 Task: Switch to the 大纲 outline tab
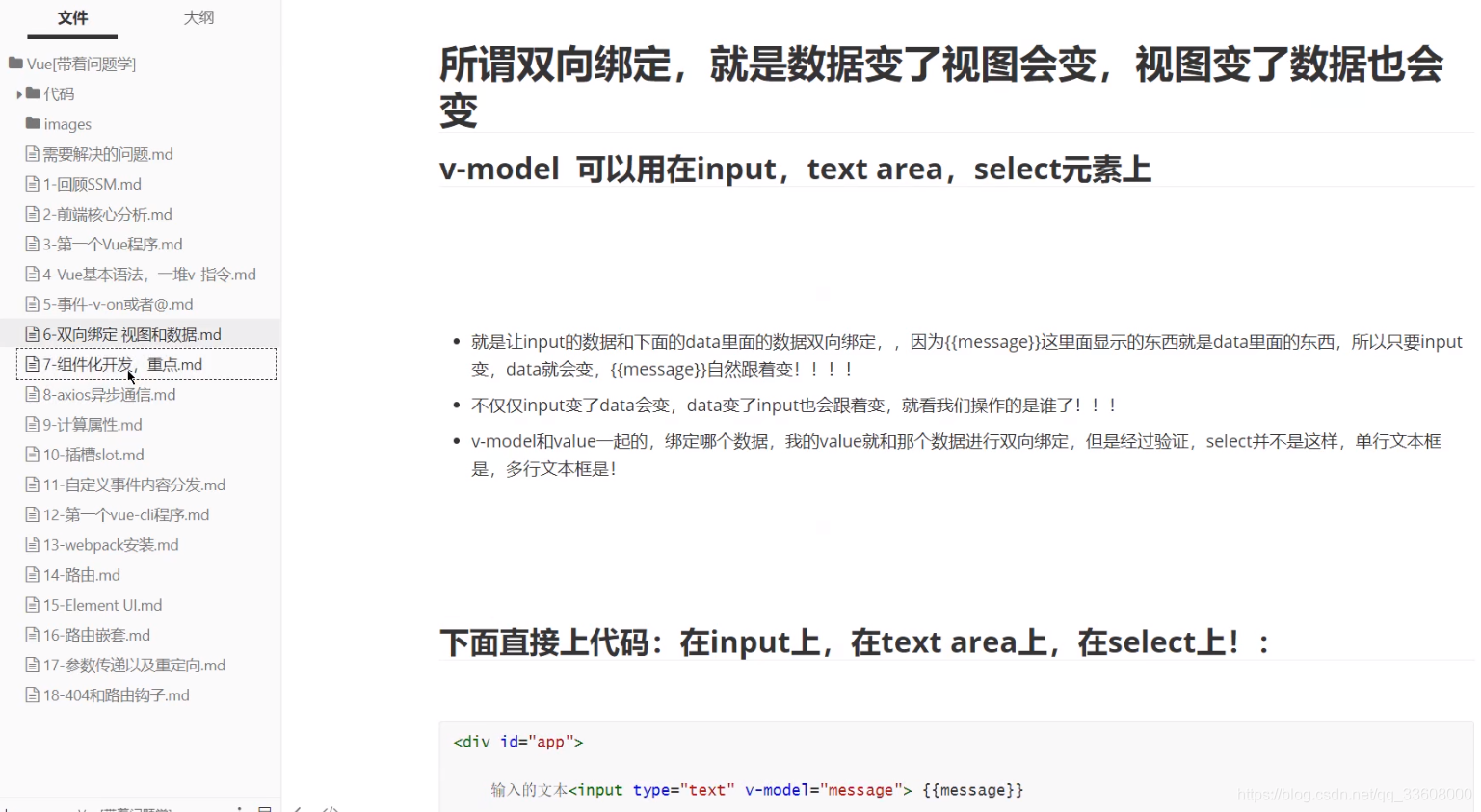tap(198, 18)
